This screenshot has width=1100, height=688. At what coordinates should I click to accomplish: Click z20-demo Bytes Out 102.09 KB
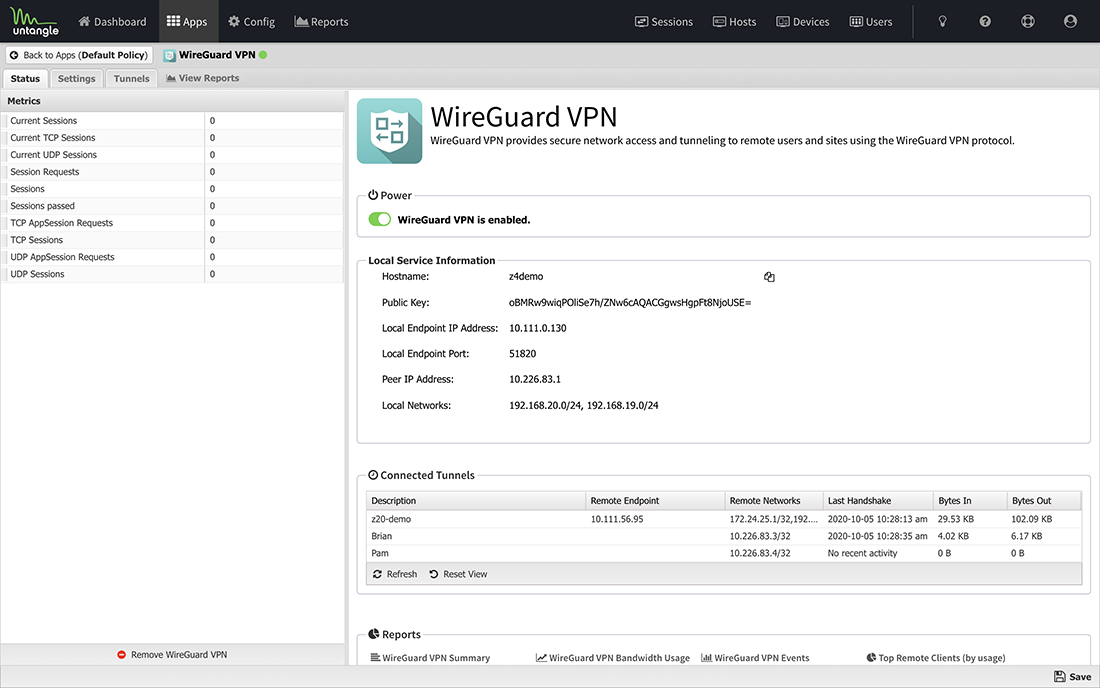tap(1031, 519)
